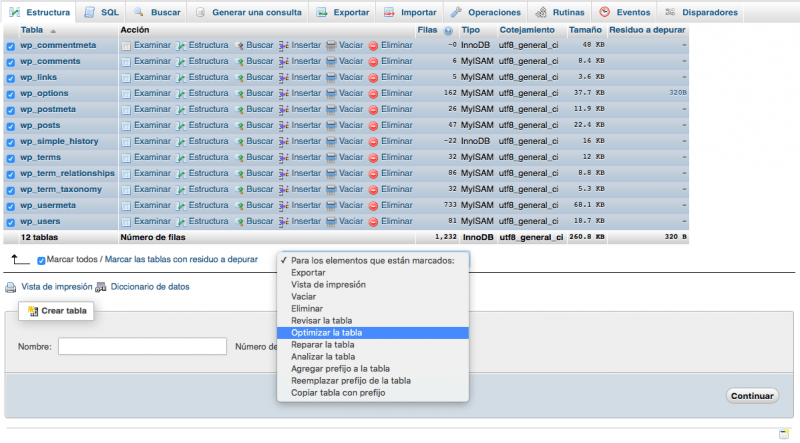Click Generar una consulta tab icon
Image resolution: width=800 pixels, height=443 pixels.
[x=201, y=12]
